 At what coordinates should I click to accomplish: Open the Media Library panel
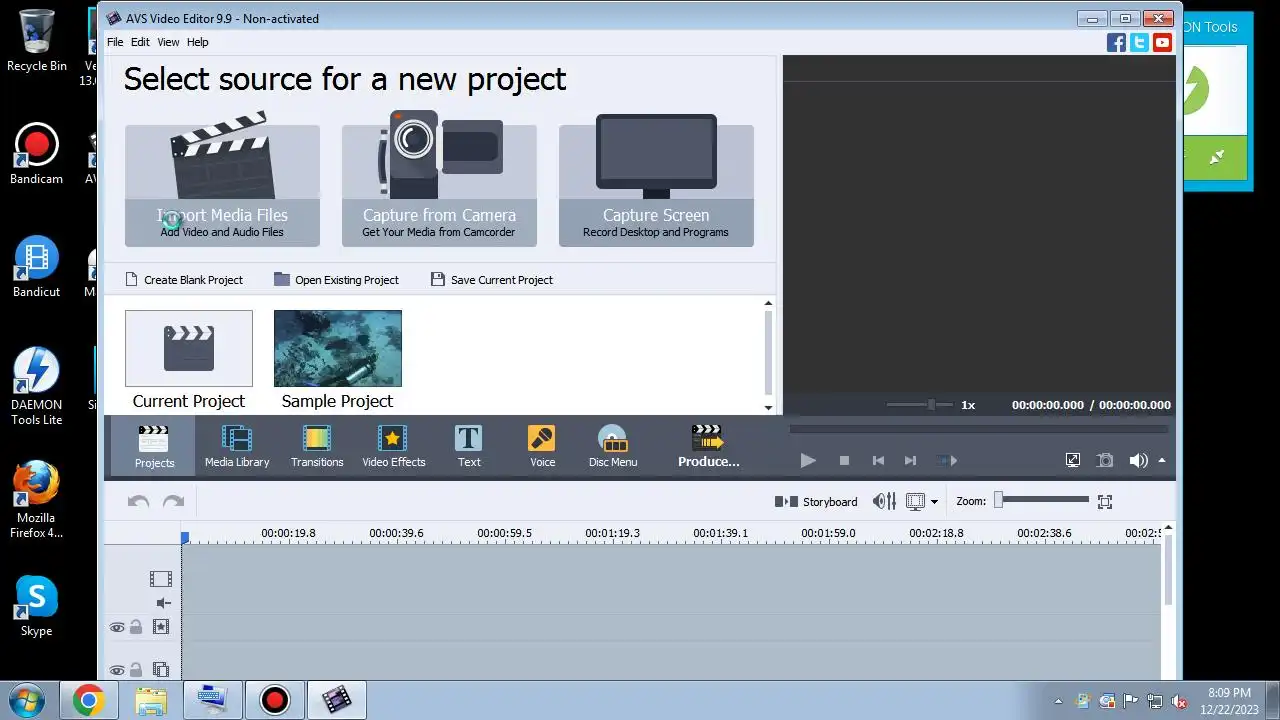(237, 446)
